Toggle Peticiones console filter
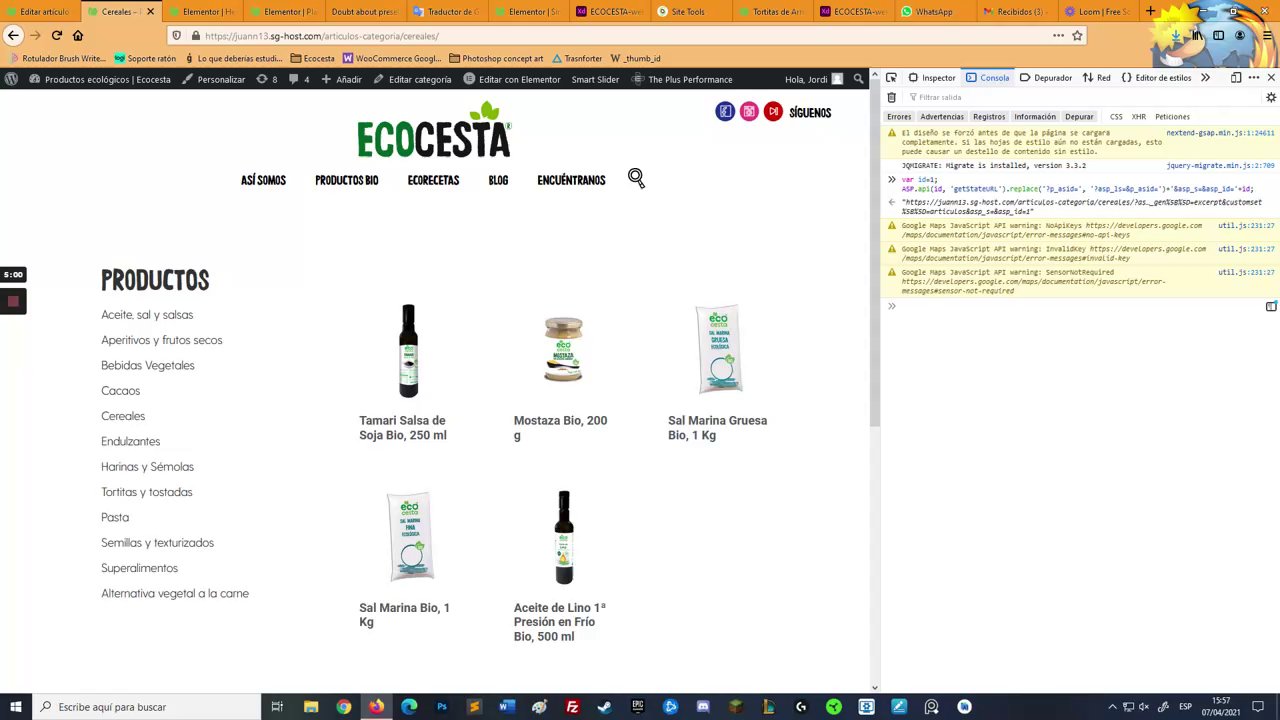The width and height of the screenshot is (1280, 720). coord(1172,117)
